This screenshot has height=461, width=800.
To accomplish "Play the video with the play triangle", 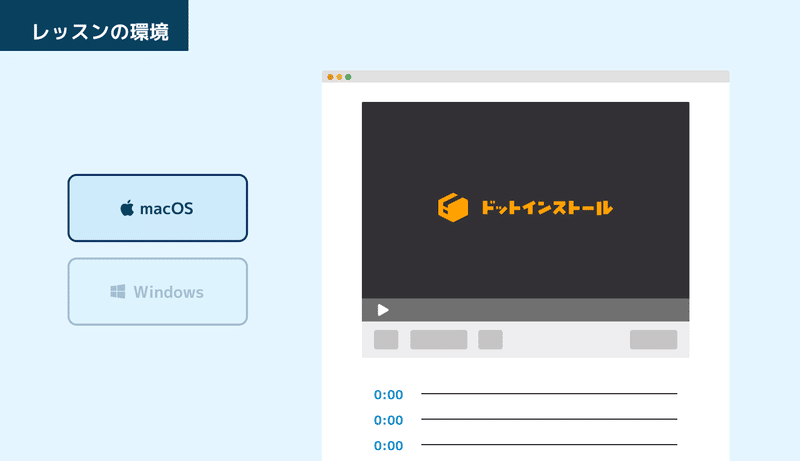I will 383,310.
